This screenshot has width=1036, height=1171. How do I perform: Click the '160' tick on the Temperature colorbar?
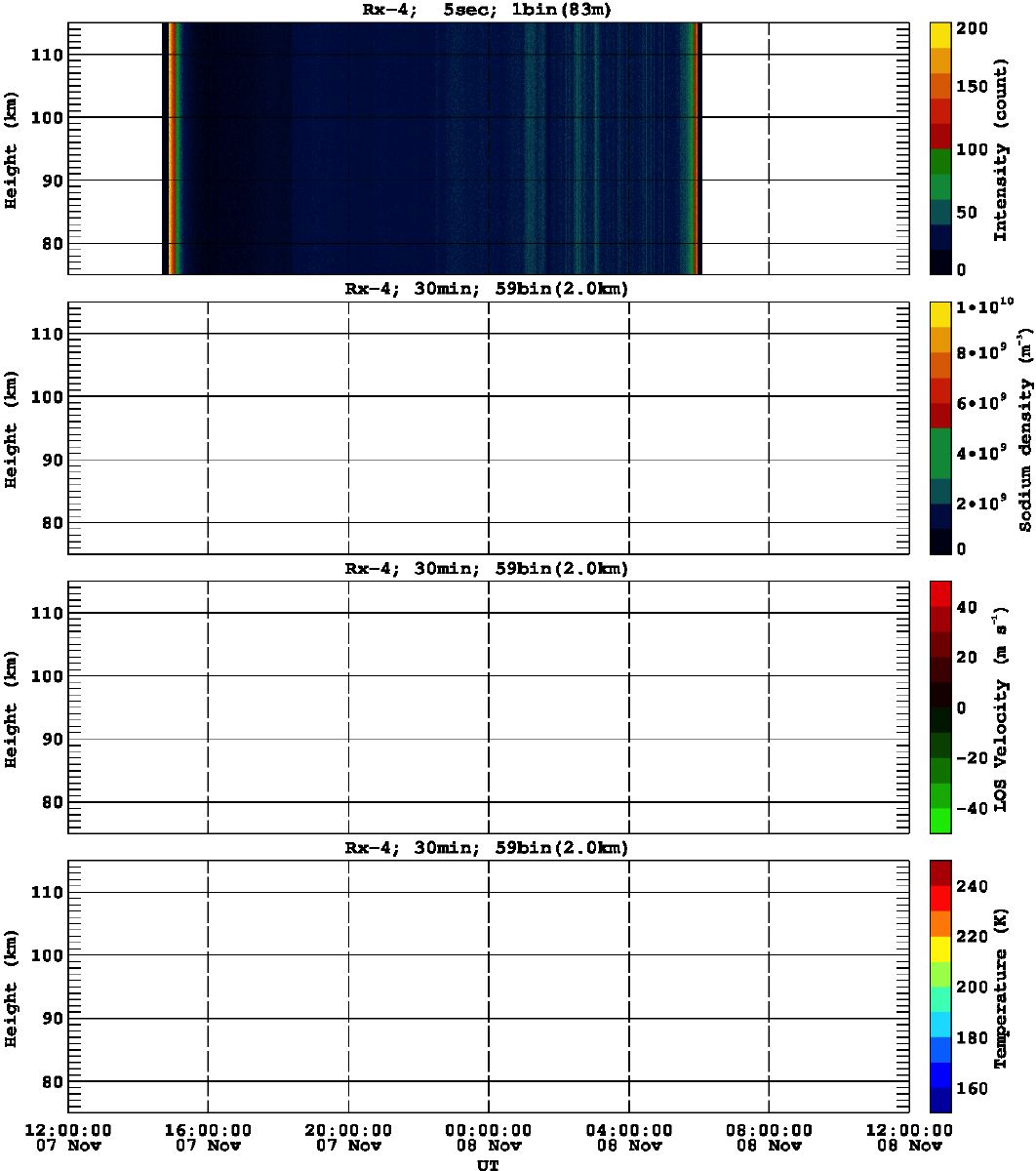point(972,1088)
